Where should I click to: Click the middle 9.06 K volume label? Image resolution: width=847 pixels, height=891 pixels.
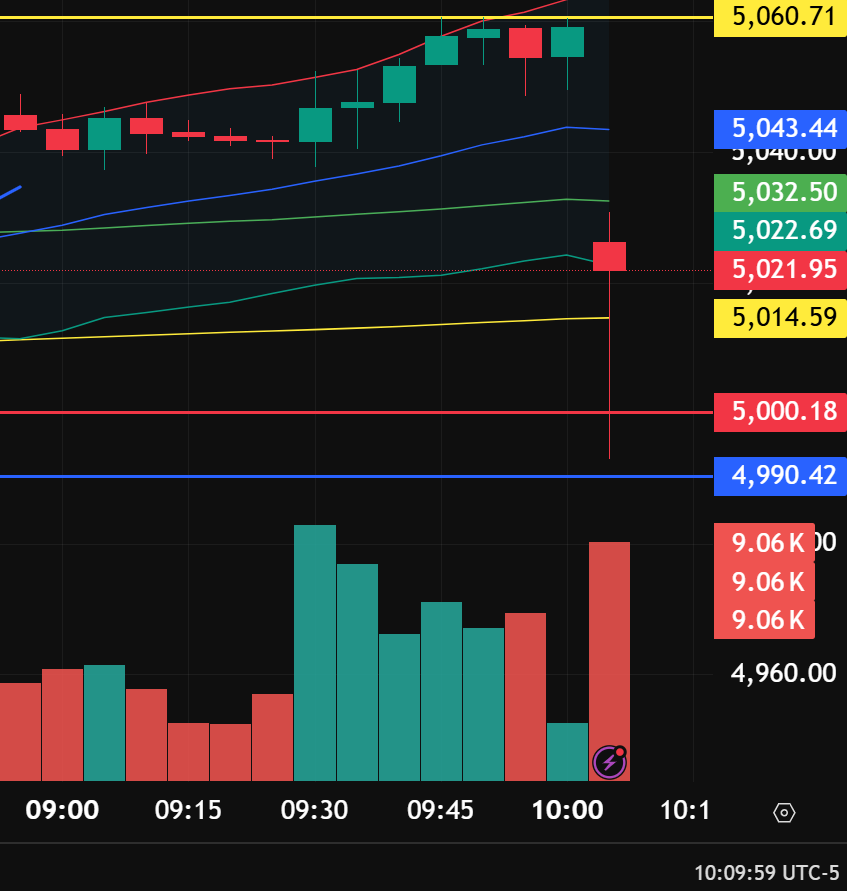(764, 582)
